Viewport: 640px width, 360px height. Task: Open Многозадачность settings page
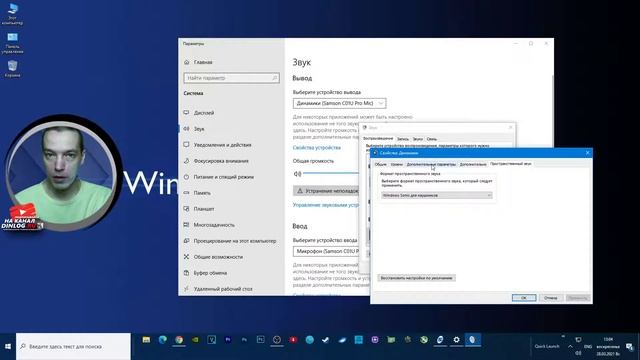tap(214, 224)
